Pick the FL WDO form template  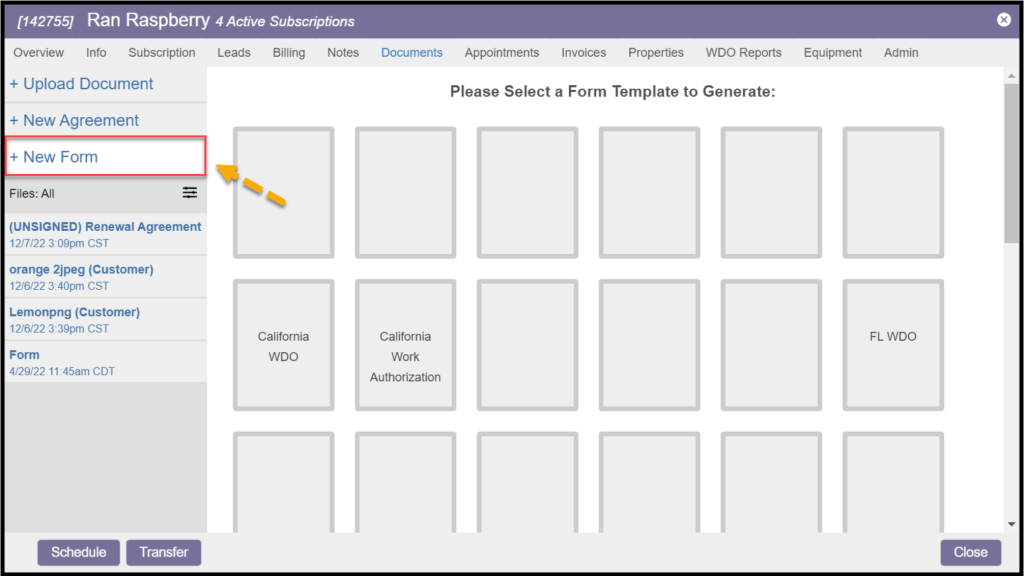point(893,345)
